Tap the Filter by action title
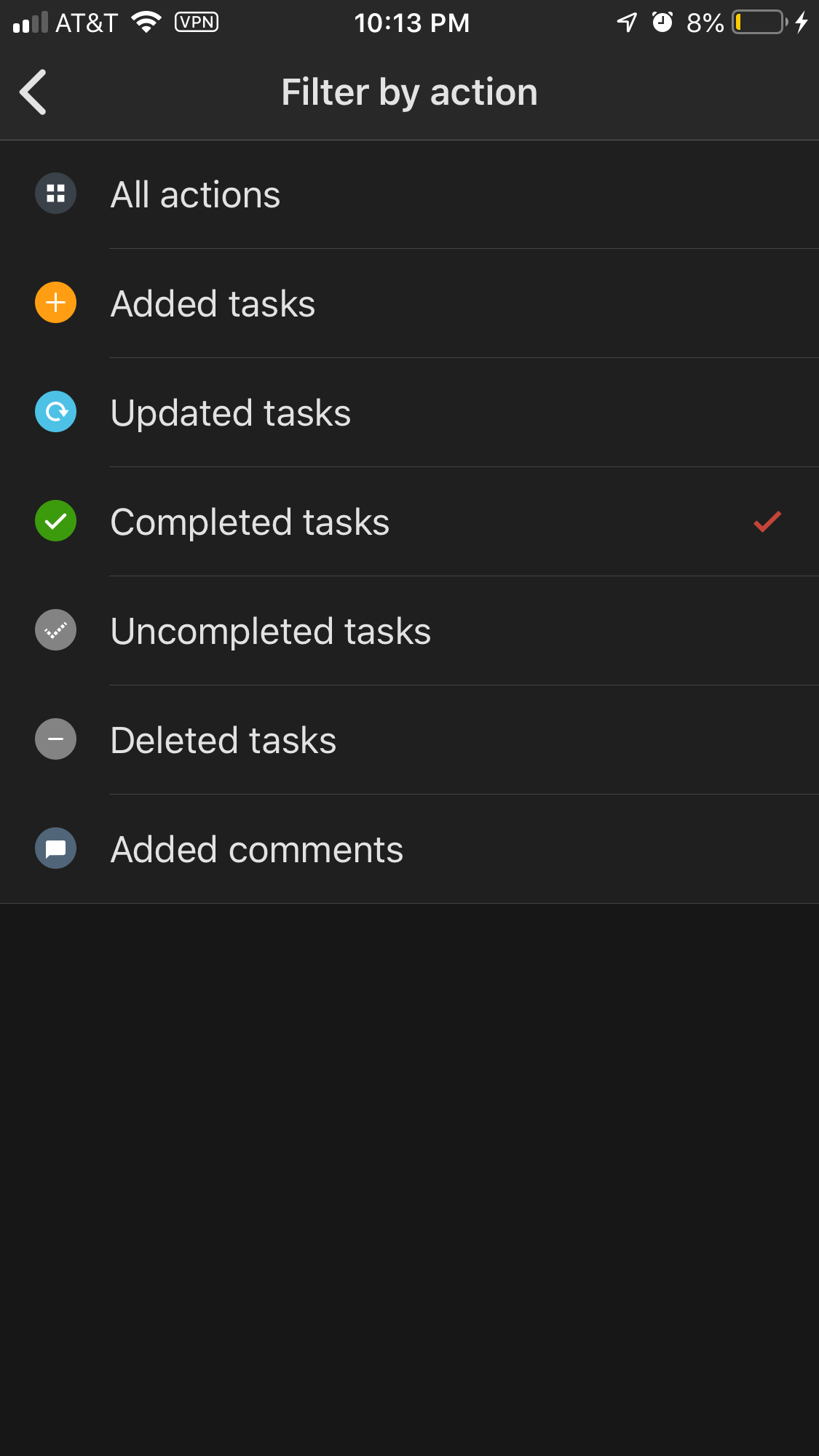Viewport: 819px width, 1456px height. pyautogui.click(x=409, y=93)
